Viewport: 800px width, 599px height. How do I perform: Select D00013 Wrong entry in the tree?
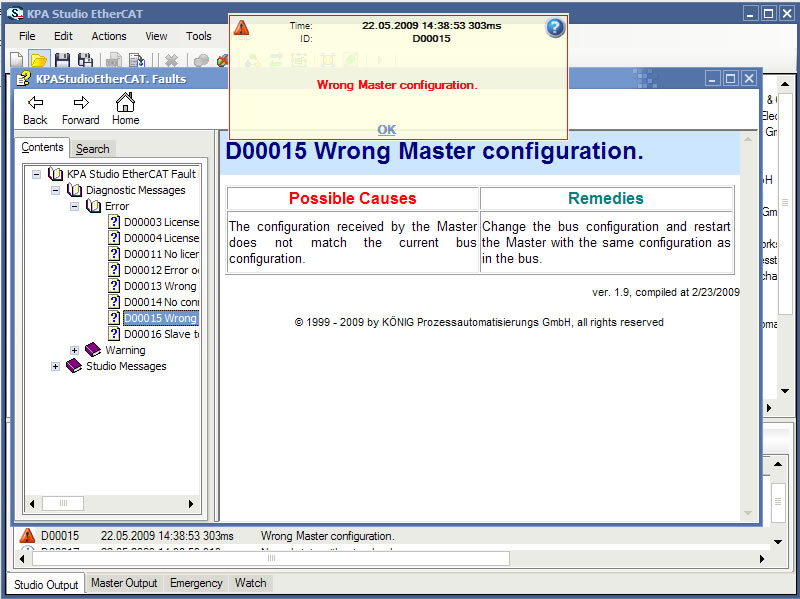click(x=159, y=286)
